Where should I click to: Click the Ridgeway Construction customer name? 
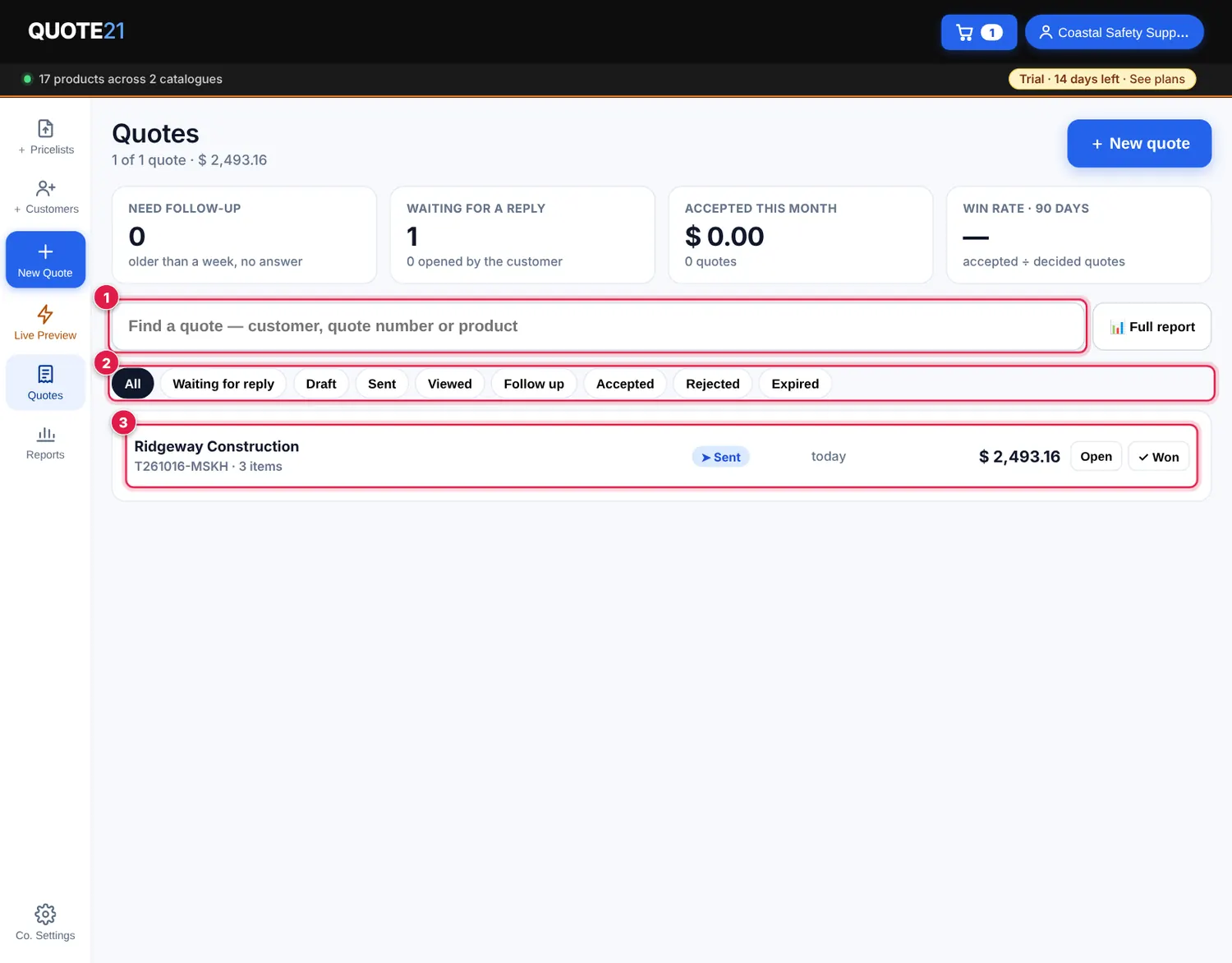coord(217,446)
